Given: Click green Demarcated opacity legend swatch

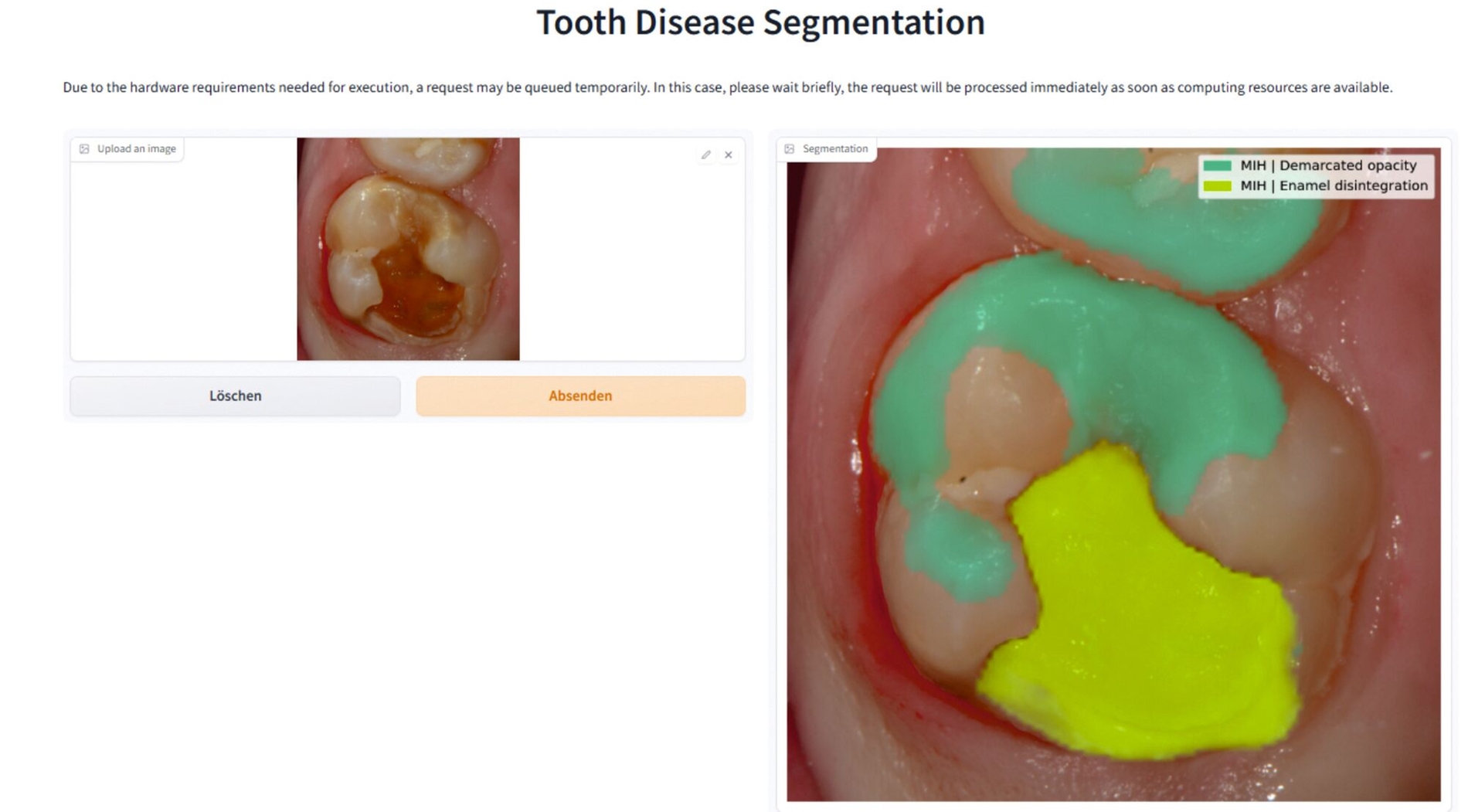Looking at the screenshot, I should [x=1217, y=166].
